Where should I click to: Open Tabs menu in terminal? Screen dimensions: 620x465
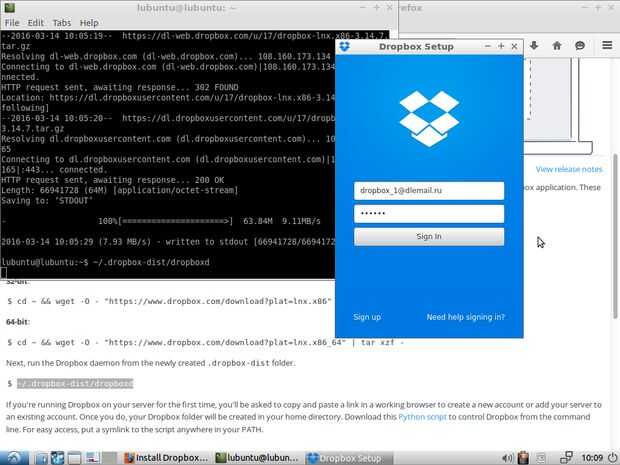62,23
